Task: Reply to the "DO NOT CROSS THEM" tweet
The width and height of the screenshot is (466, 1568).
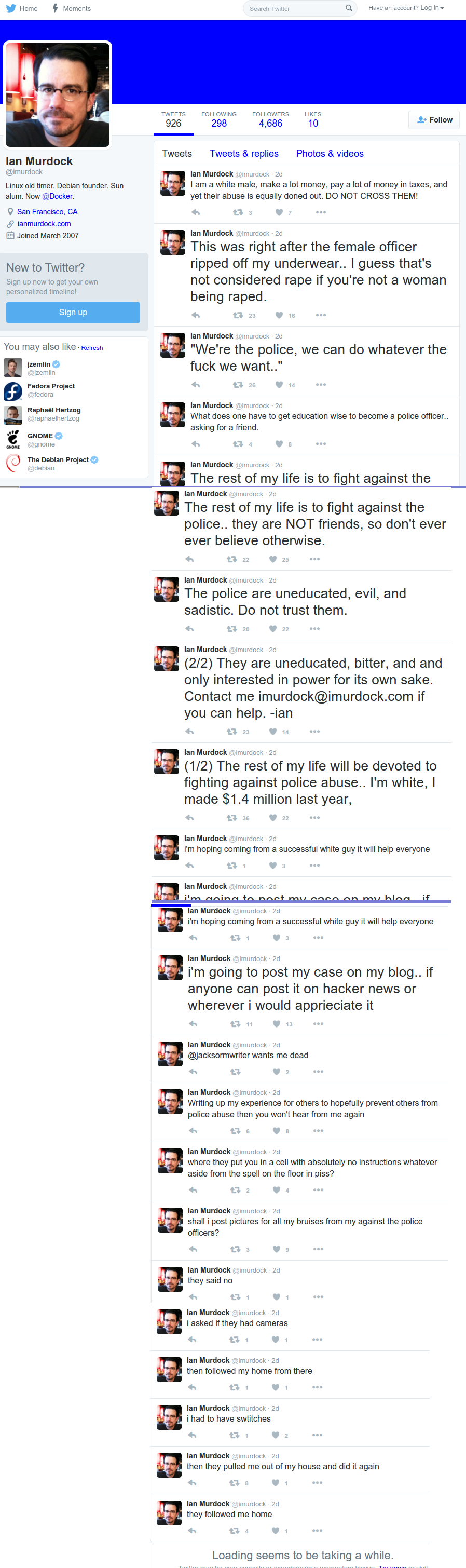Action: click(195, 212)
